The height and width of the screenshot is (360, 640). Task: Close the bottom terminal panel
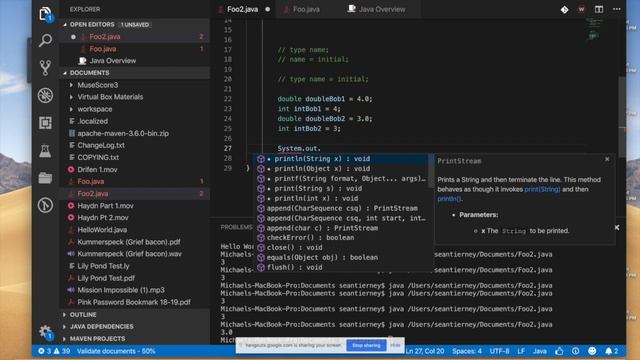click(617, 227)
